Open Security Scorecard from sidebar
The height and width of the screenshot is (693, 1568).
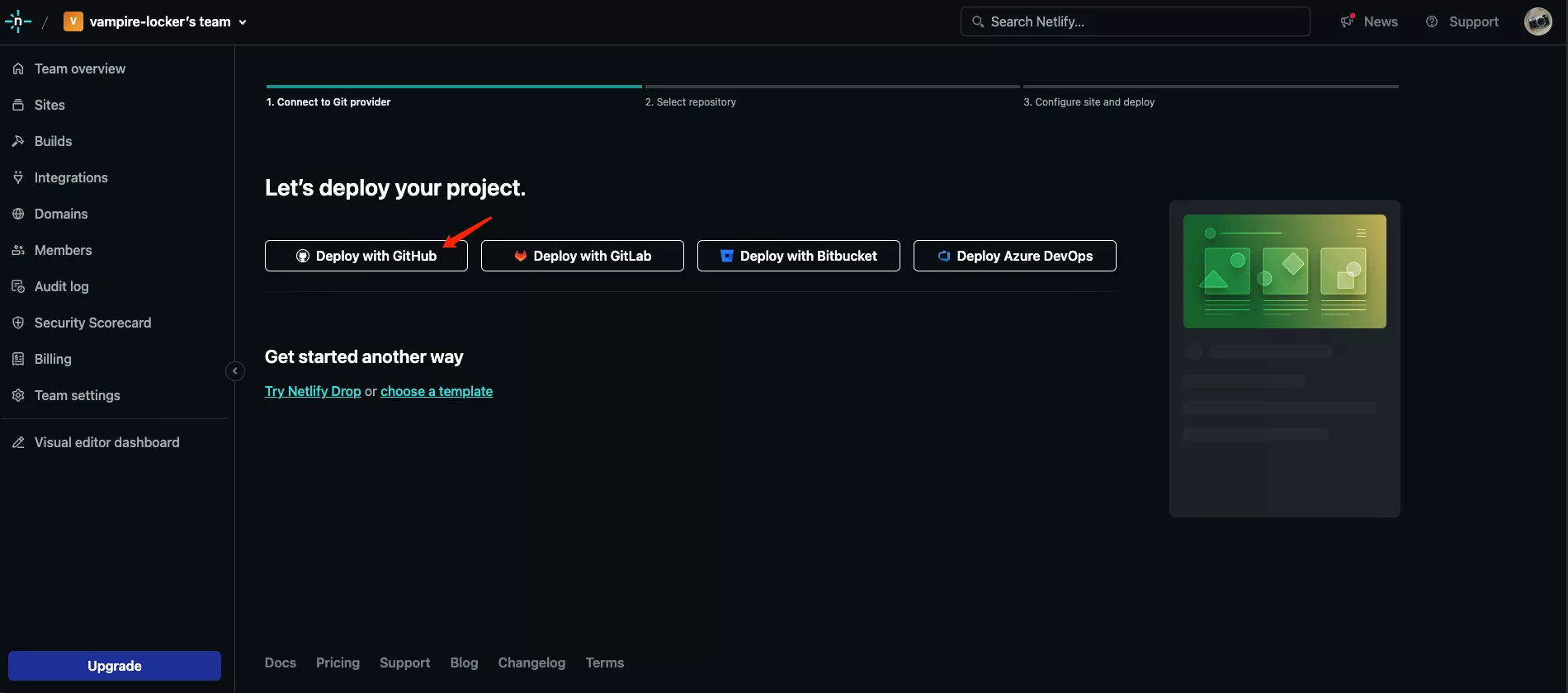[92, 323]
